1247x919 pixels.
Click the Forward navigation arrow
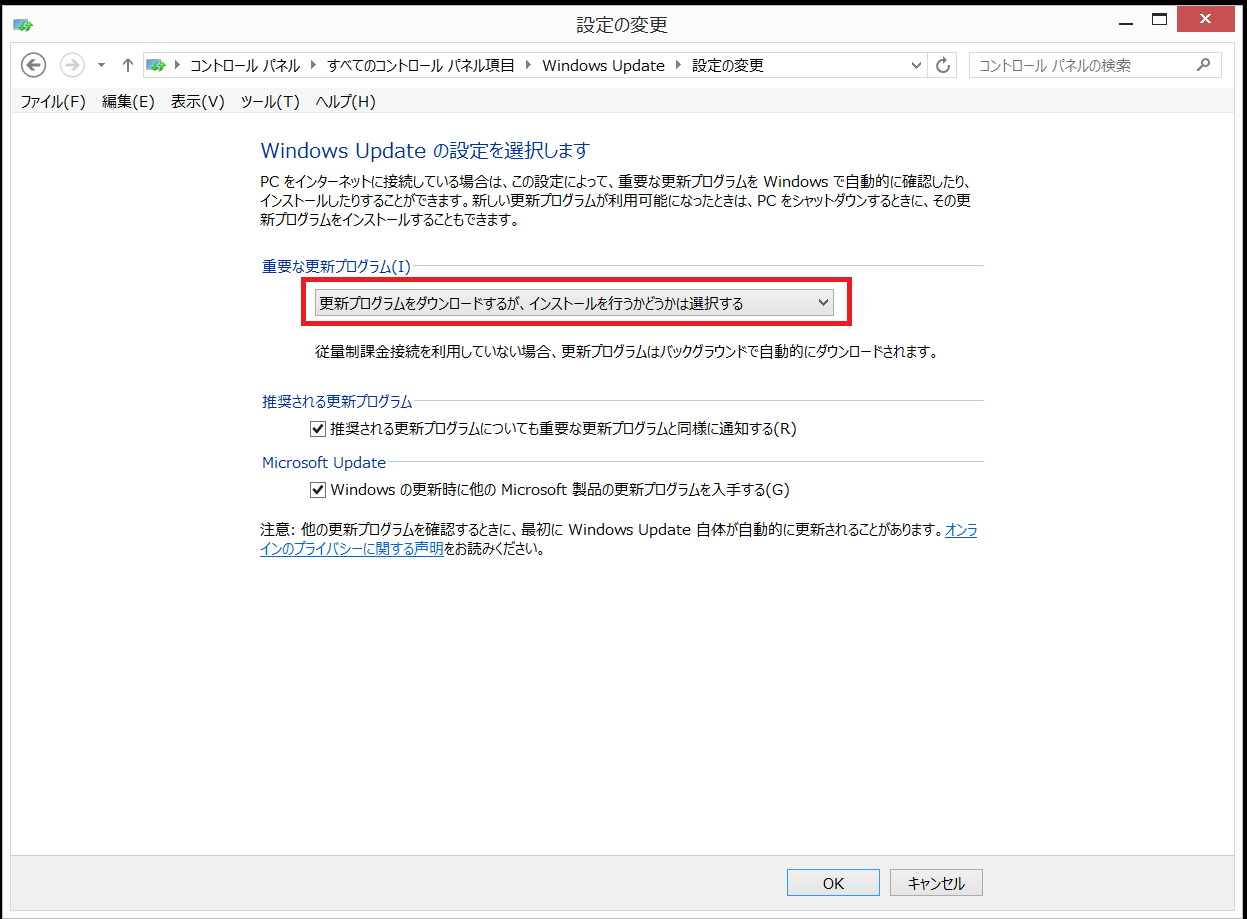tap(72, 65)
